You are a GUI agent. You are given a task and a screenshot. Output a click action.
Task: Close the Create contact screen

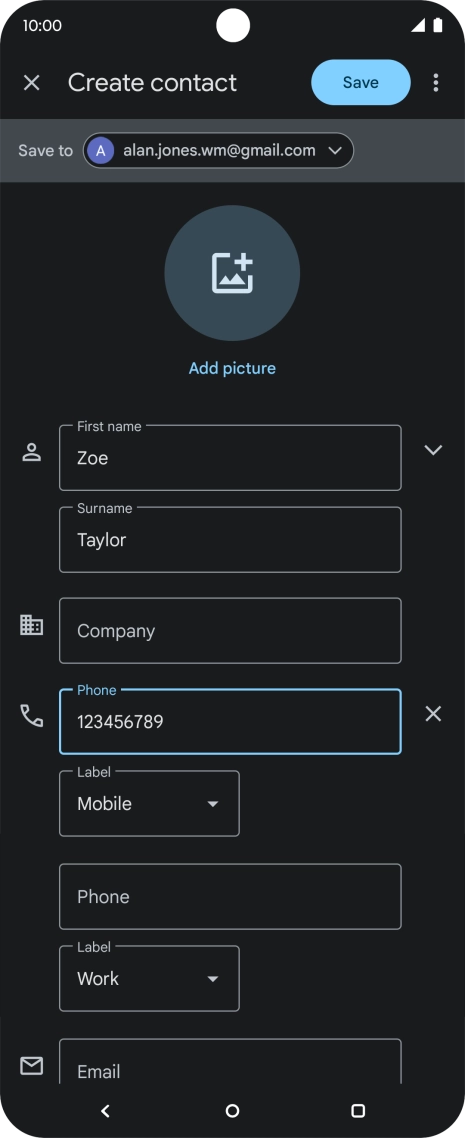(x=31, y=83)
